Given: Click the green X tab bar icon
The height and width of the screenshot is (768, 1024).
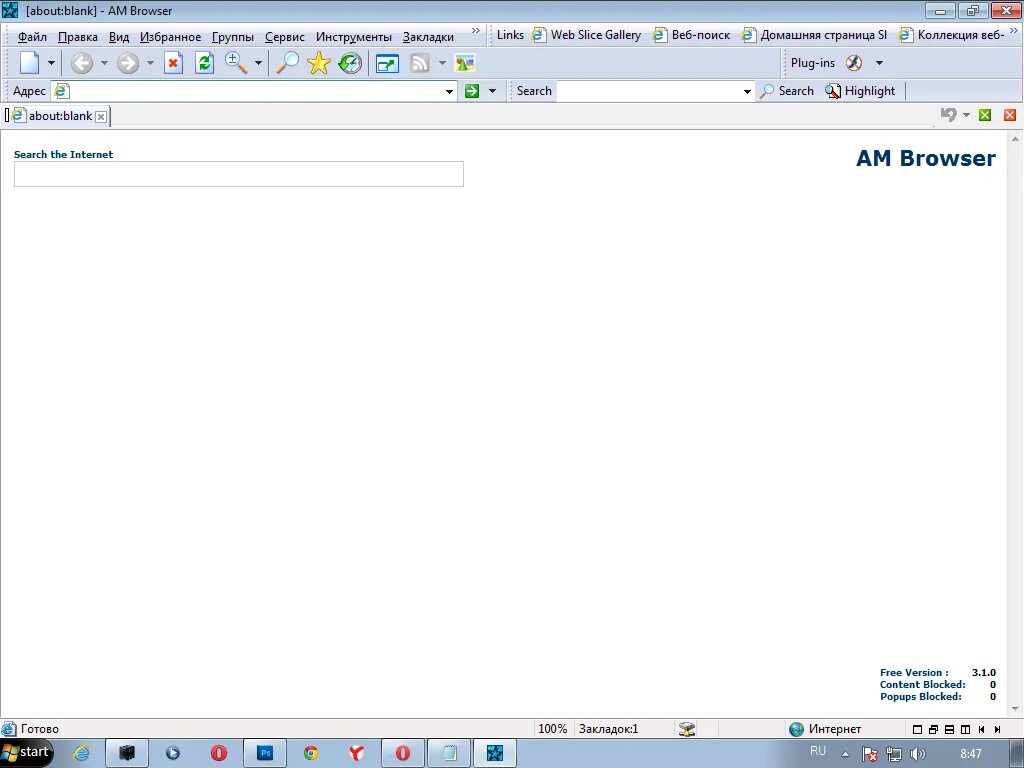Looking at the screenshot, I should [985, 116].
